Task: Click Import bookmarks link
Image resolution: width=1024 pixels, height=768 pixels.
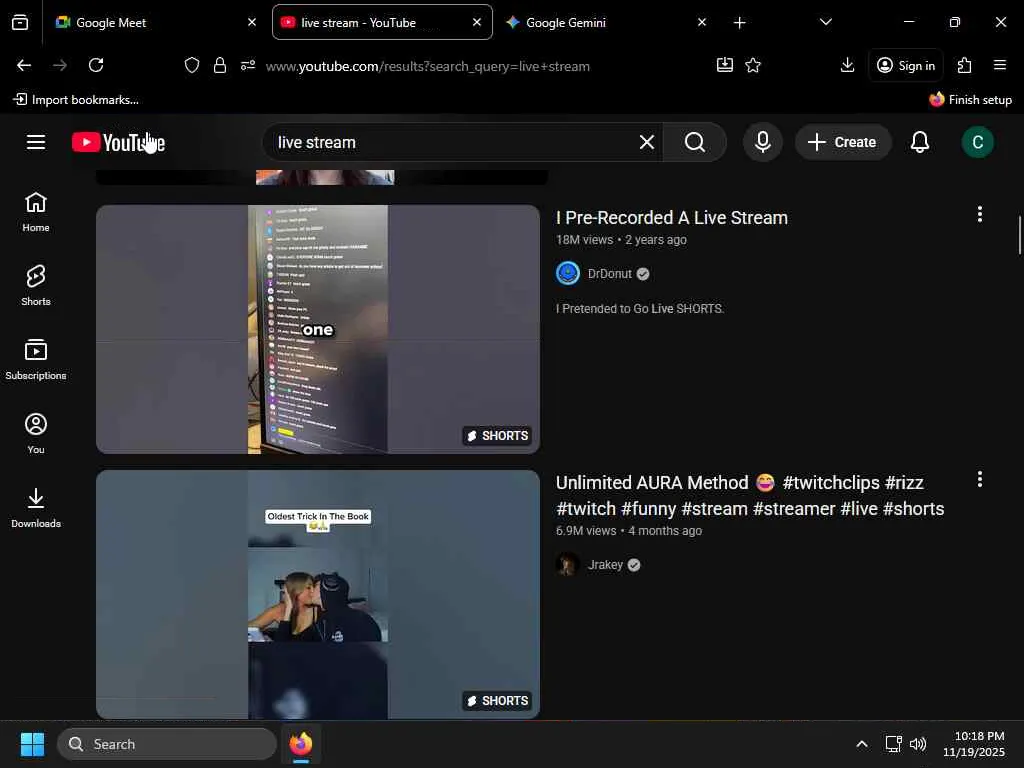Action: (76, 100)
